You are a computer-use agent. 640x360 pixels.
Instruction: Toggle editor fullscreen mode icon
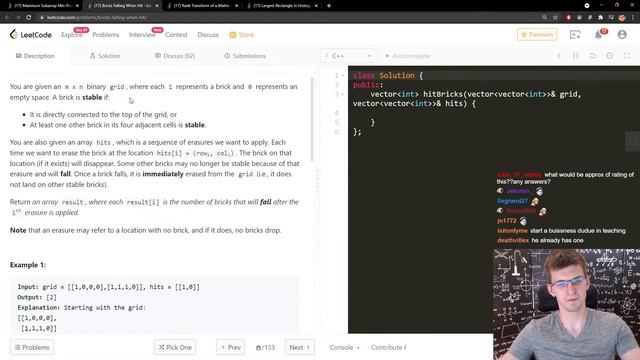(627, 56)
